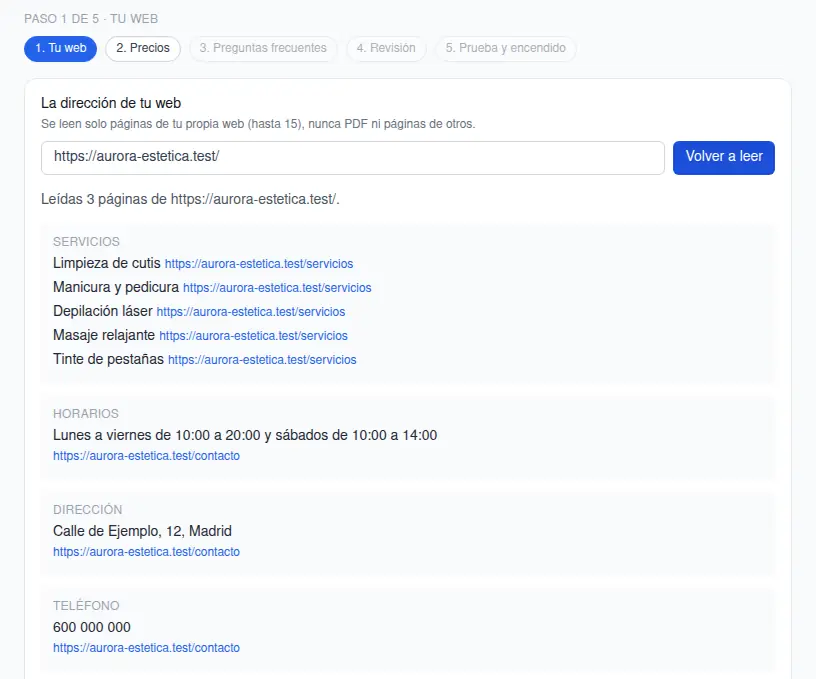This screenshot has width=816, height=679.
Task: Click the text Masaje relajante
Action: [104, 335]
